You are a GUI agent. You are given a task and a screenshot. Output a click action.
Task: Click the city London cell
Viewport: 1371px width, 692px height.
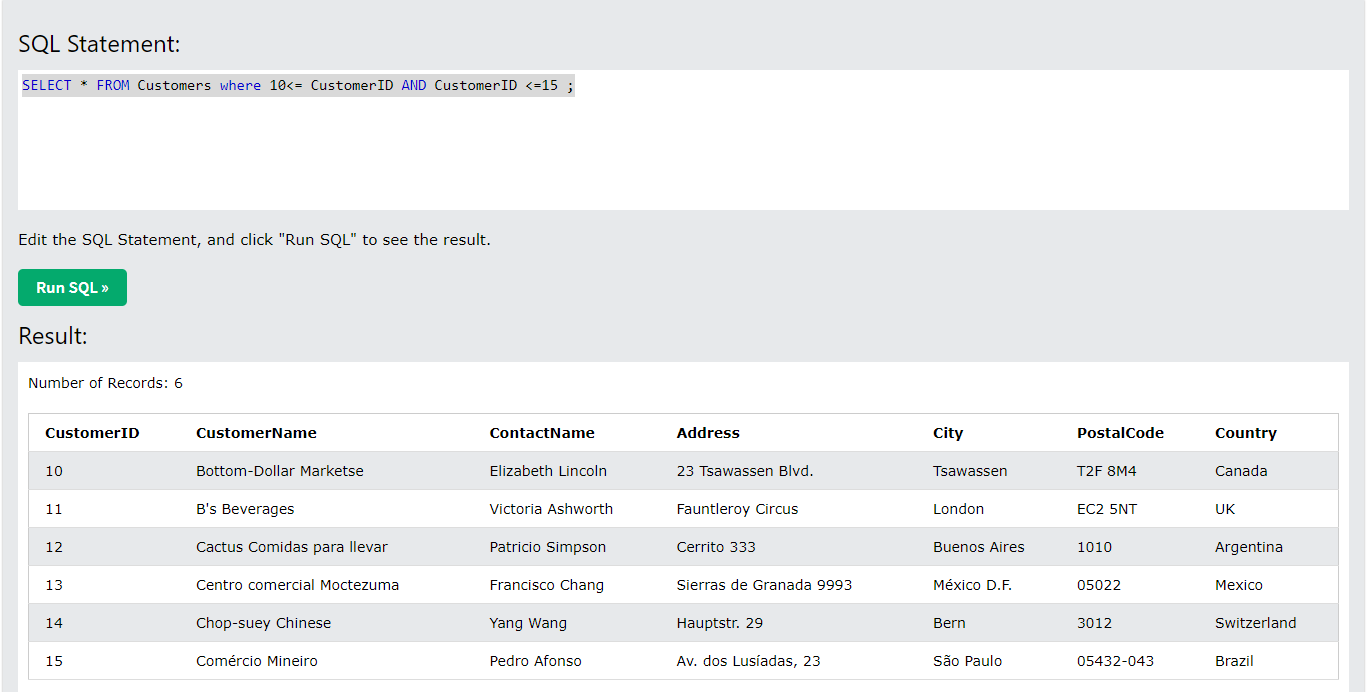(958, 509)
